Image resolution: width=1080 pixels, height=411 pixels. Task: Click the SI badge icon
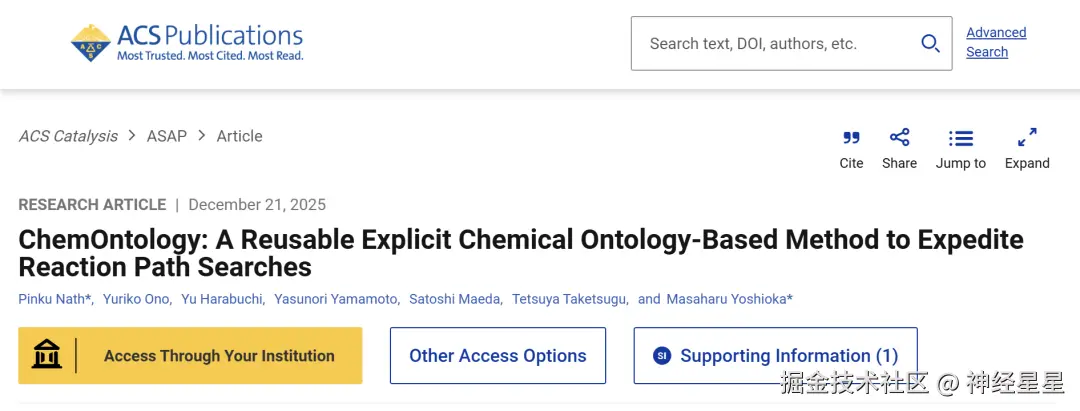click(661, 356)
